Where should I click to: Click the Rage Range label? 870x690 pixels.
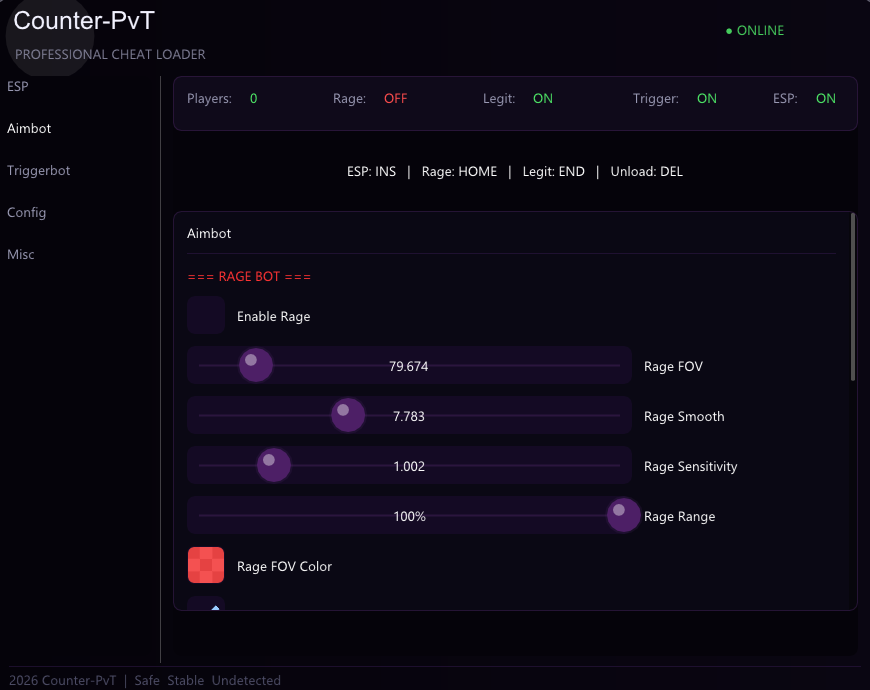679,516
